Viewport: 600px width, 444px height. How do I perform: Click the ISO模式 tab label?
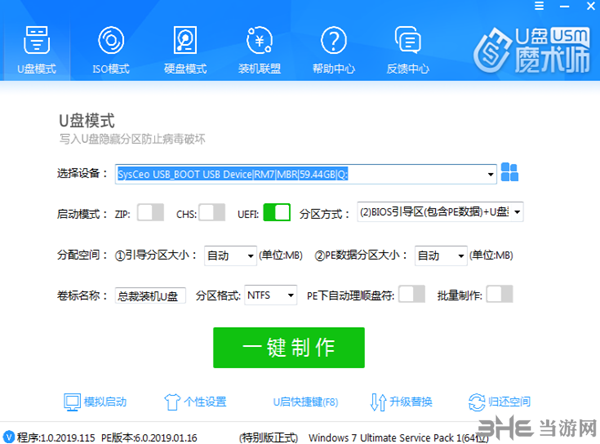[x=111, y=69]
